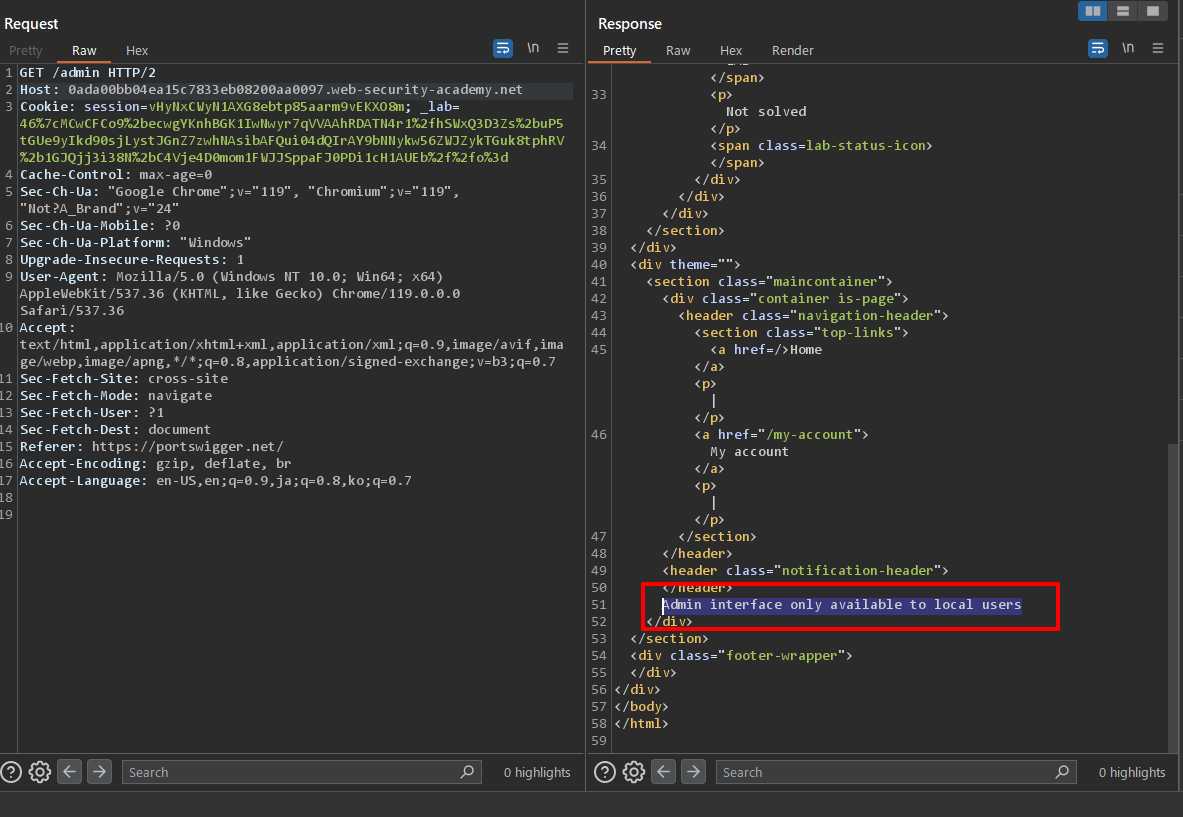
Task: Go to next match in Request search
Action: (x=99, y=772)
